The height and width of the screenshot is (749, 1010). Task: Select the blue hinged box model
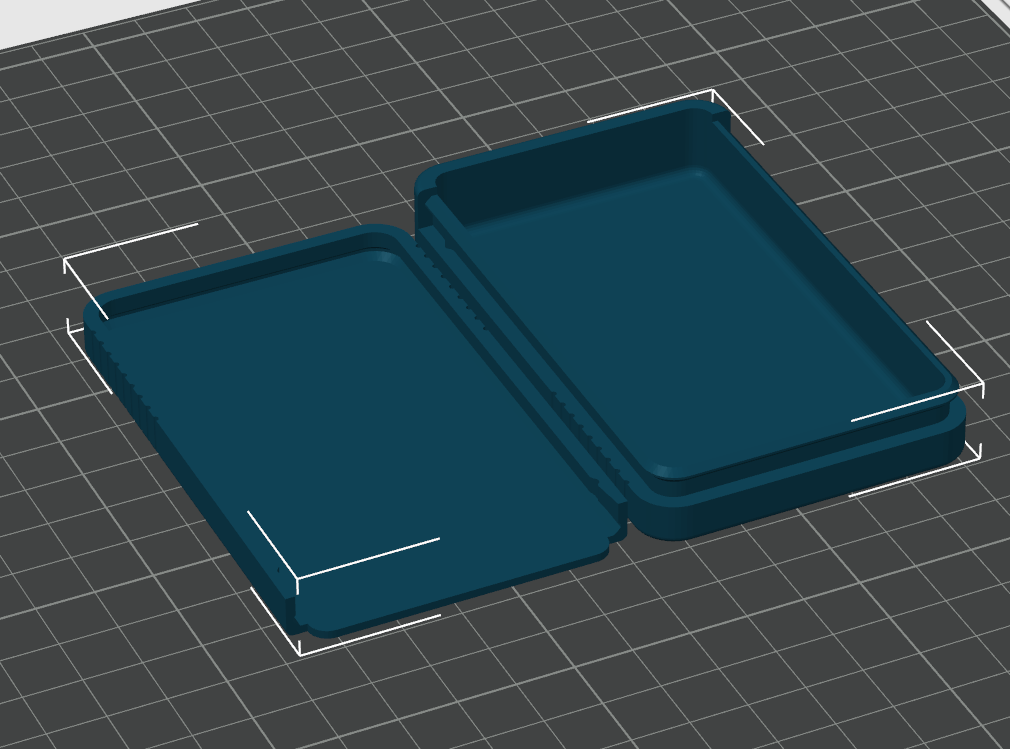525,369
